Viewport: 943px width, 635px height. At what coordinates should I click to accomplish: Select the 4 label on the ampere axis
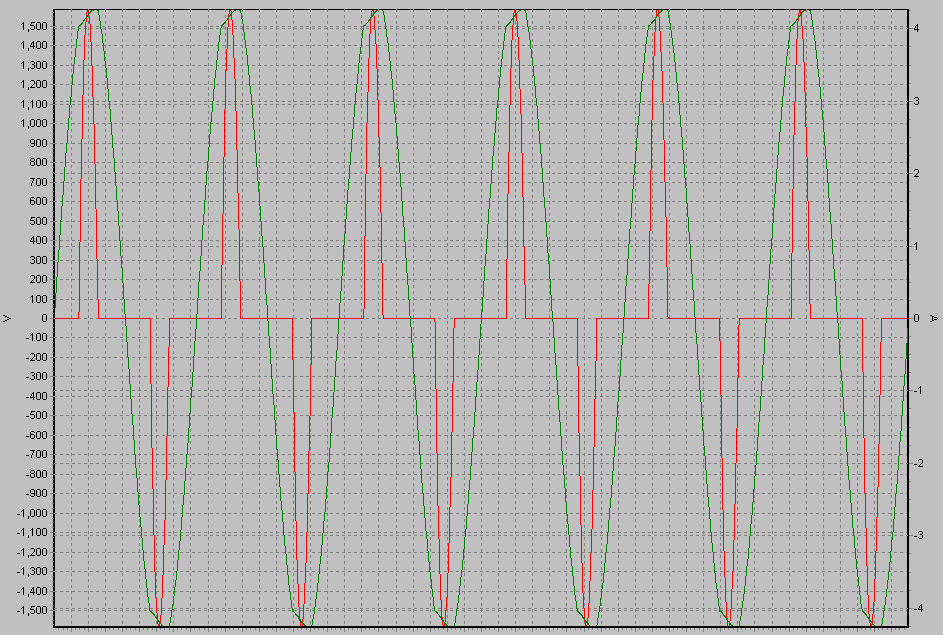[917, 28]
